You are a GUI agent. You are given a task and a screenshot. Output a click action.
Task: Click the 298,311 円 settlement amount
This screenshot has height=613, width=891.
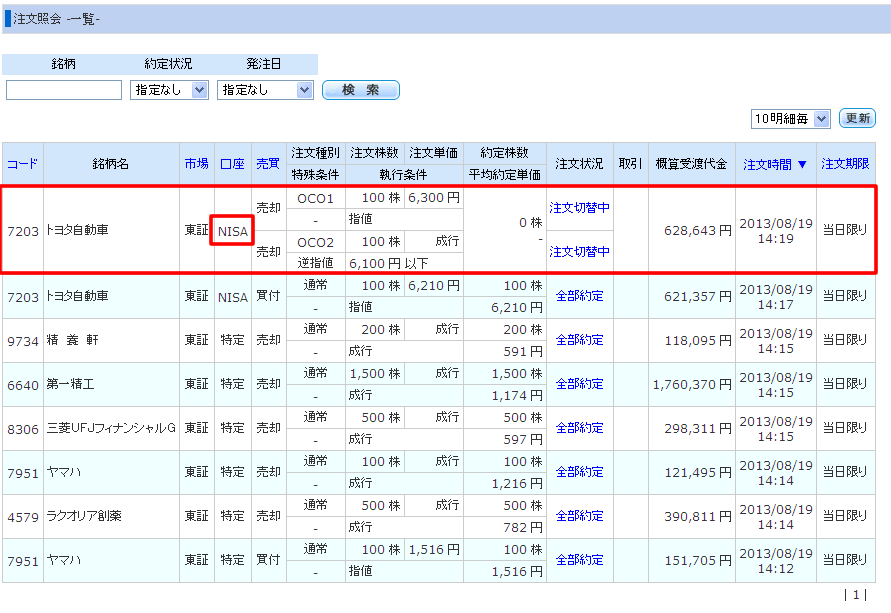pyautogui.click(x=698, y=428)
